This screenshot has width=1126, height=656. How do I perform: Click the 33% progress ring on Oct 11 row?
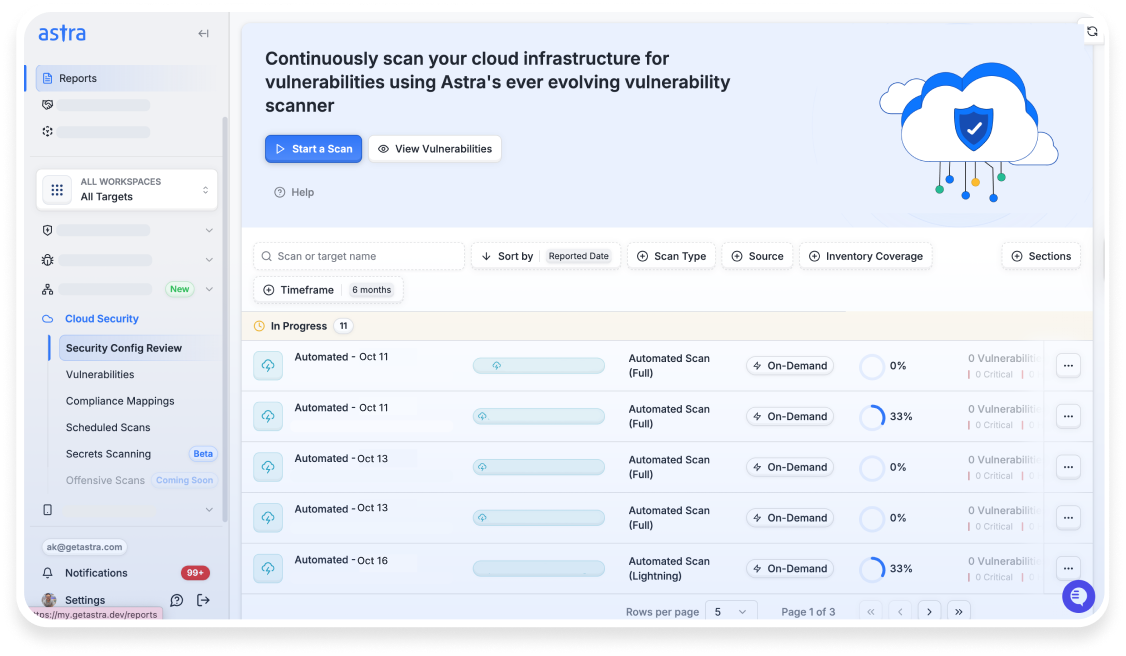tap(872, 416)
